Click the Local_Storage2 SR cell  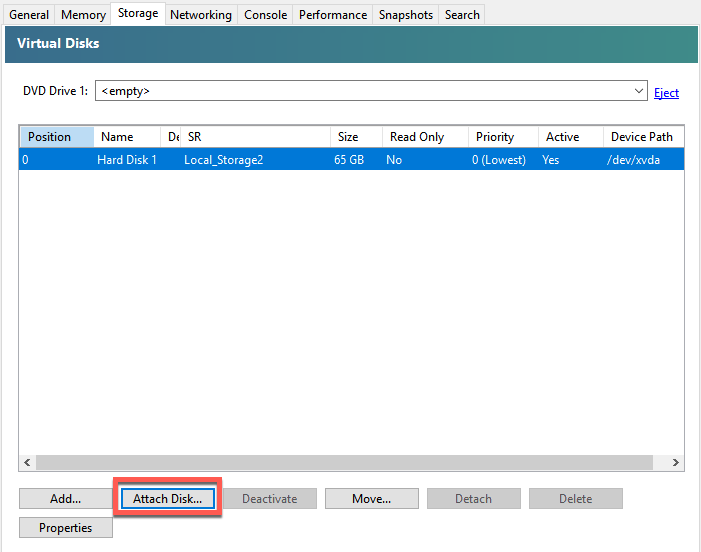[x=224, y=160]
